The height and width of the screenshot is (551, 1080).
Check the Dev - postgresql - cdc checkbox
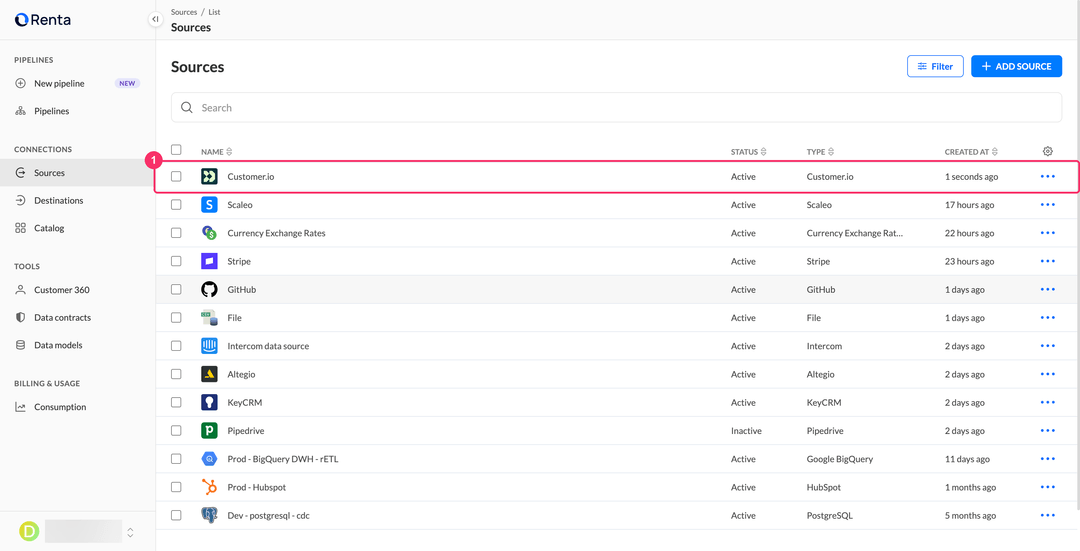pos(176,515)
